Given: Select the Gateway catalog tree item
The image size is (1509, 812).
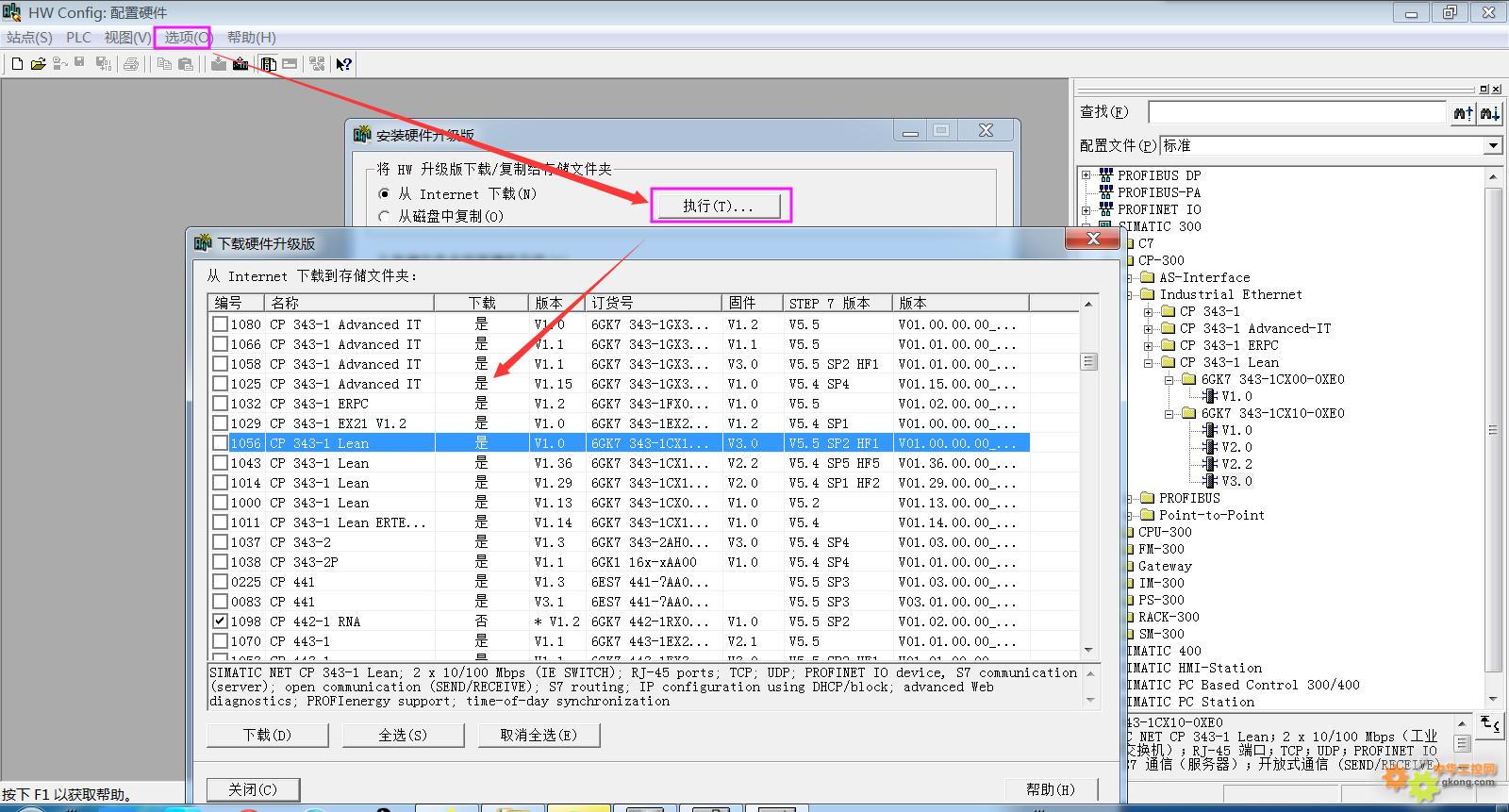Looking at the screenshot, I should [1165, 566].
